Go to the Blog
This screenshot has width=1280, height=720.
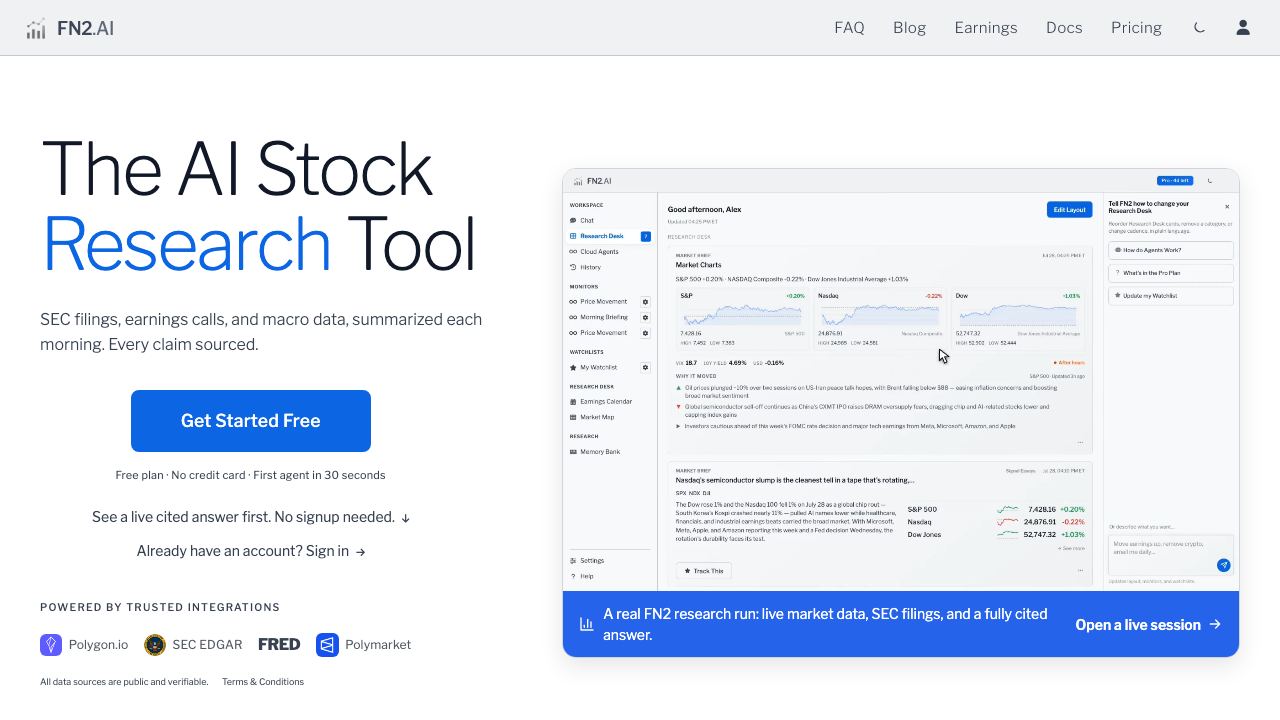coord(909,28)
